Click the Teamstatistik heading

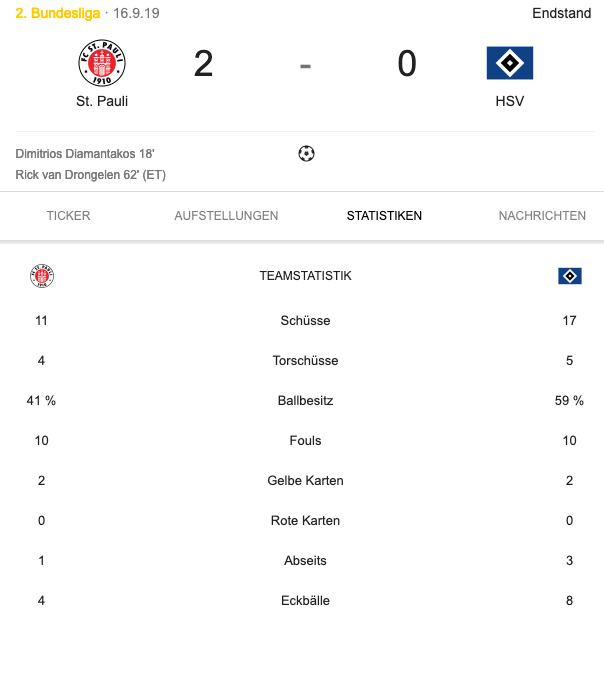click(x=305, y=276)
